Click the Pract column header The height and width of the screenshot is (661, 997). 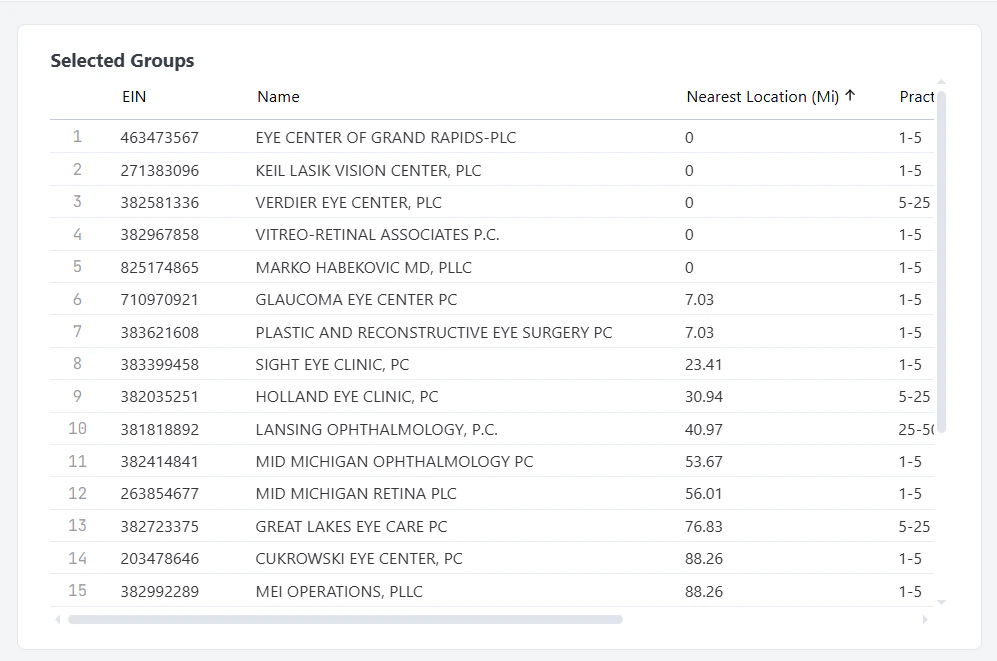pyautogui.click(x=916, y=96)
